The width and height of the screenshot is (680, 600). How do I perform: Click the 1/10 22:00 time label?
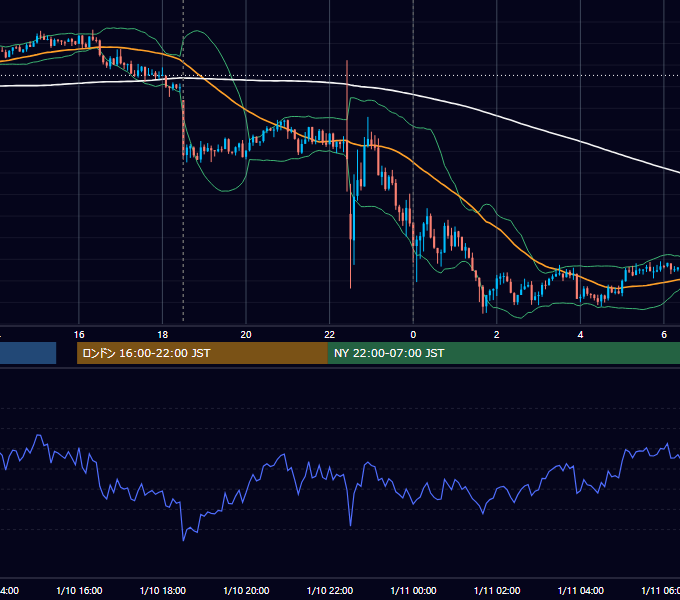330,590
